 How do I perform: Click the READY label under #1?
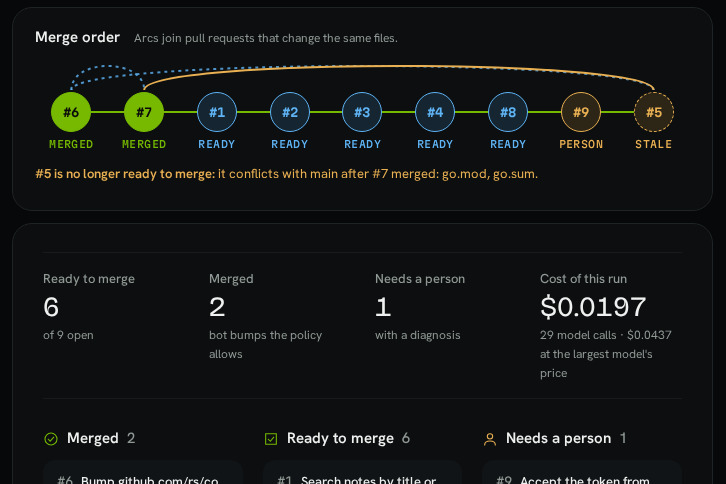point(217,145)
